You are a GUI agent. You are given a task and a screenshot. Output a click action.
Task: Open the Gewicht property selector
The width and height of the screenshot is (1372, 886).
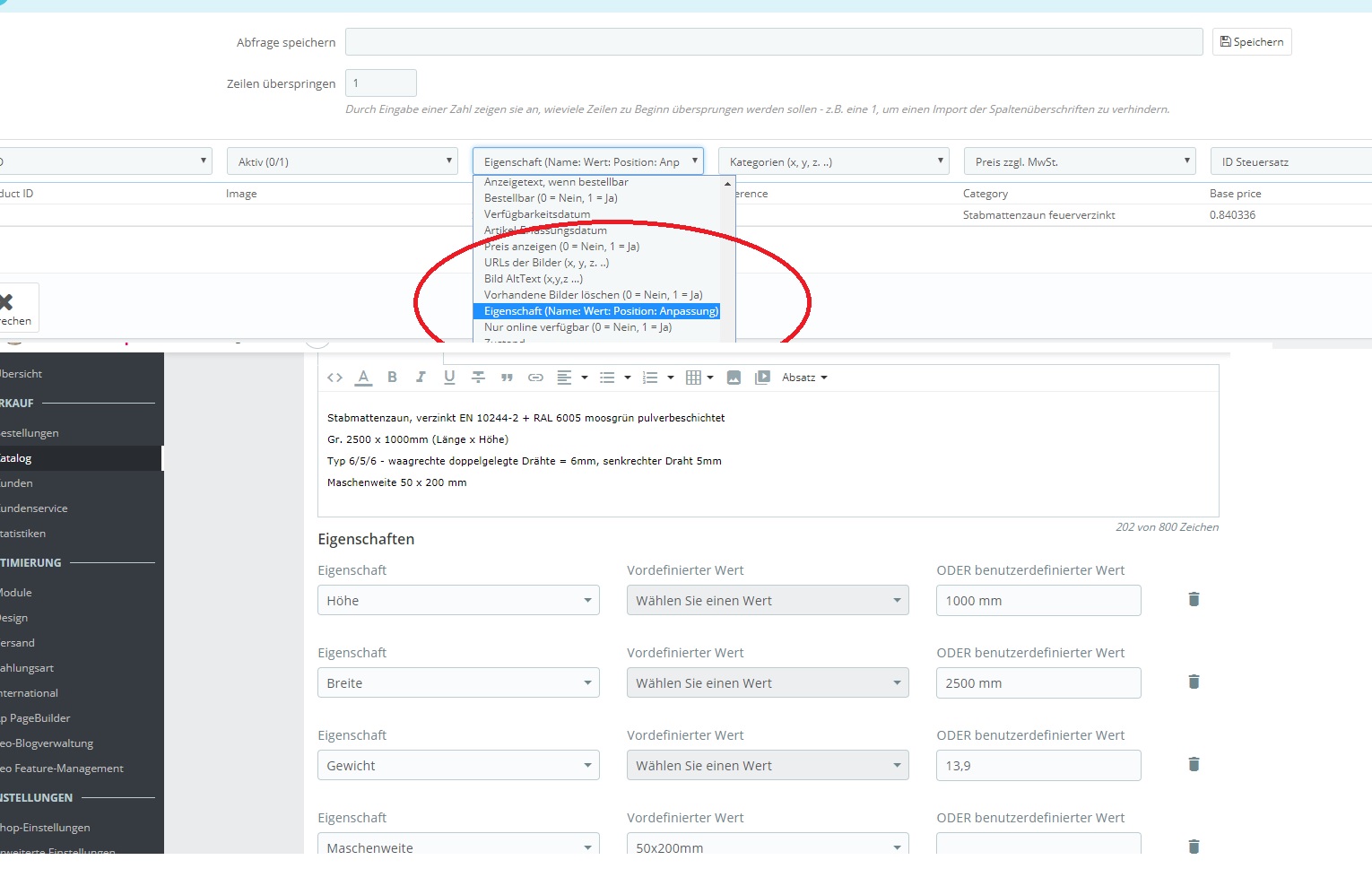[458, 765]
